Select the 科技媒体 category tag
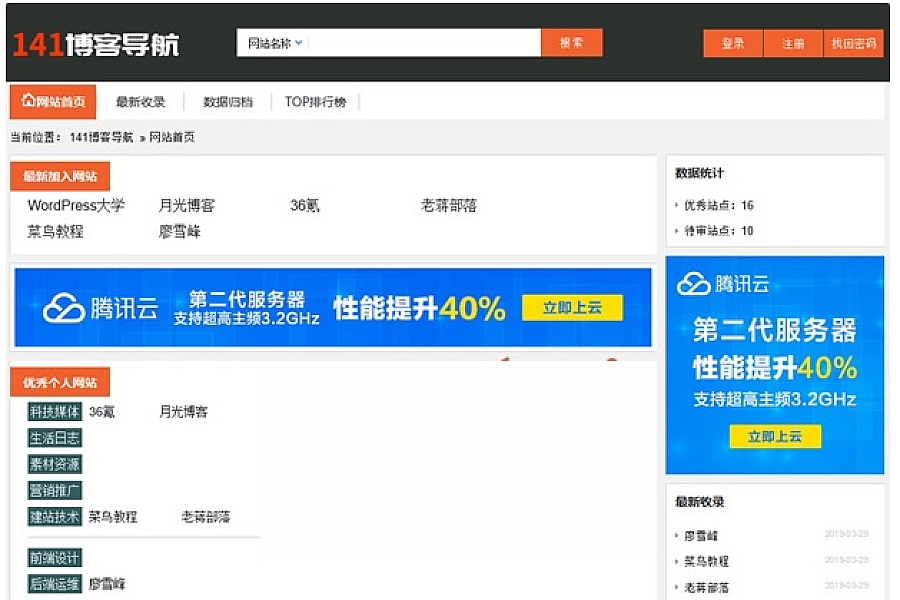Viewport: 900px width, 600px height. 54,412
